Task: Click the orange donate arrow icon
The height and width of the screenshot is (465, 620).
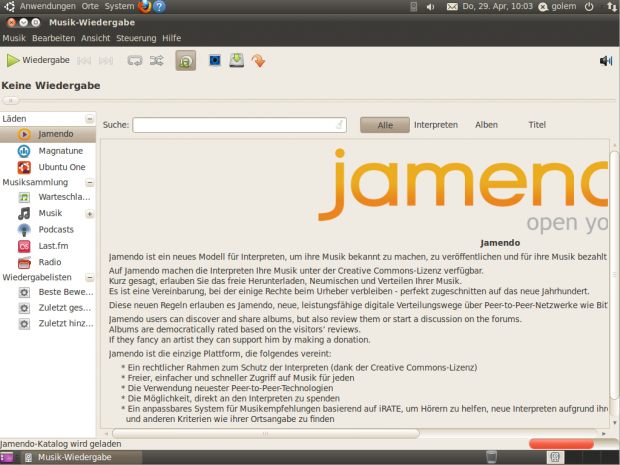Action: 258,61
